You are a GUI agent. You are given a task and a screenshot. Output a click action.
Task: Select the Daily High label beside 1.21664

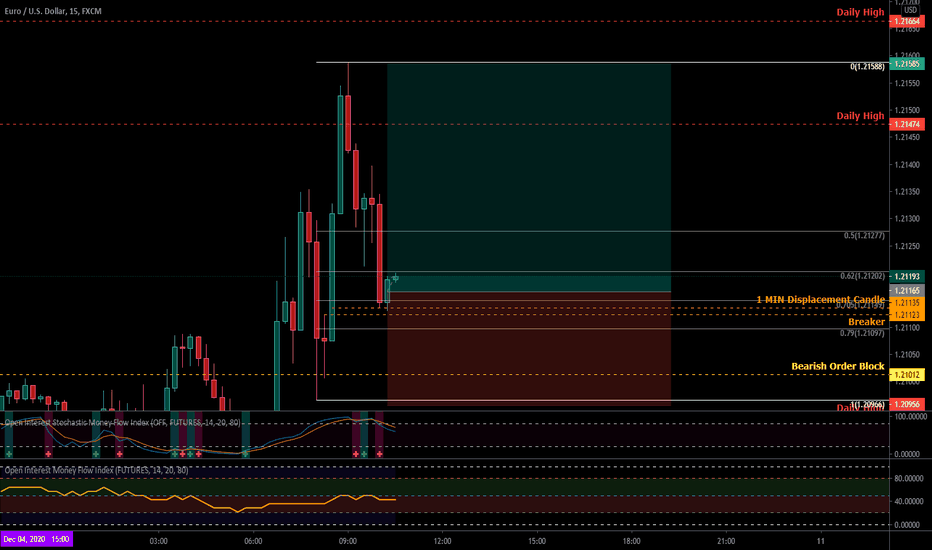(860, 12)
